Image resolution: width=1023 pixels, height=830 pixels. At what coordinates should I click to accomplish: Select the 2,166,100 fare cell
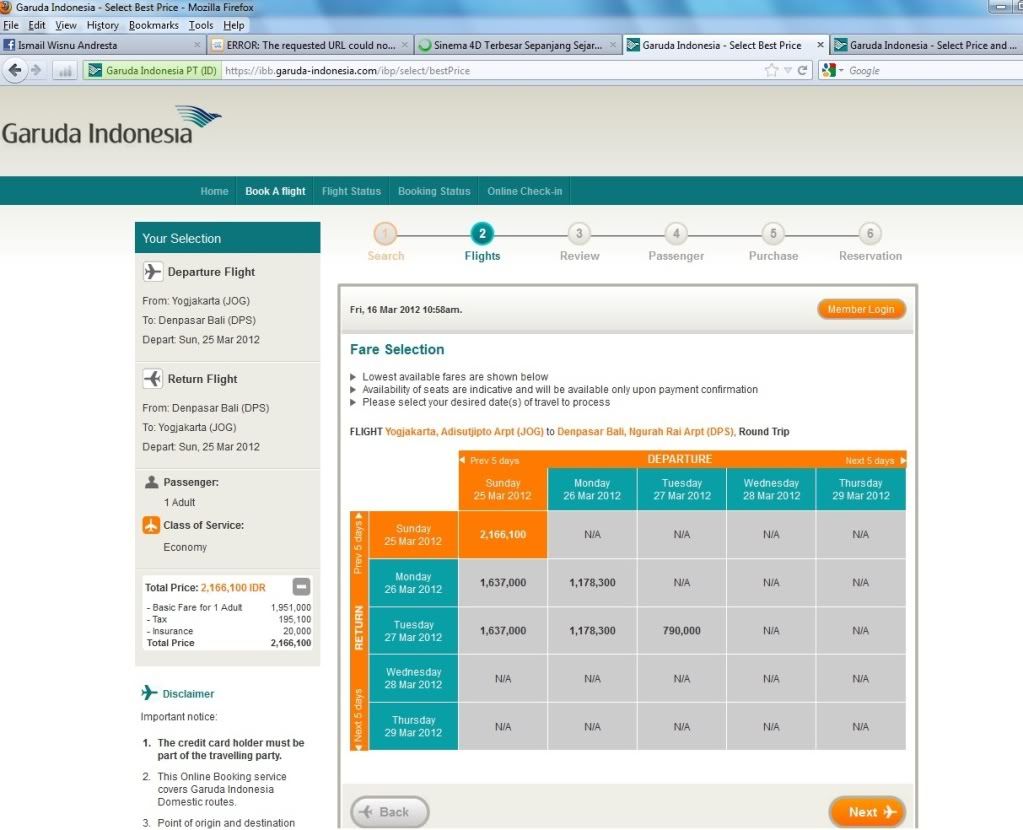pos(503,534)
